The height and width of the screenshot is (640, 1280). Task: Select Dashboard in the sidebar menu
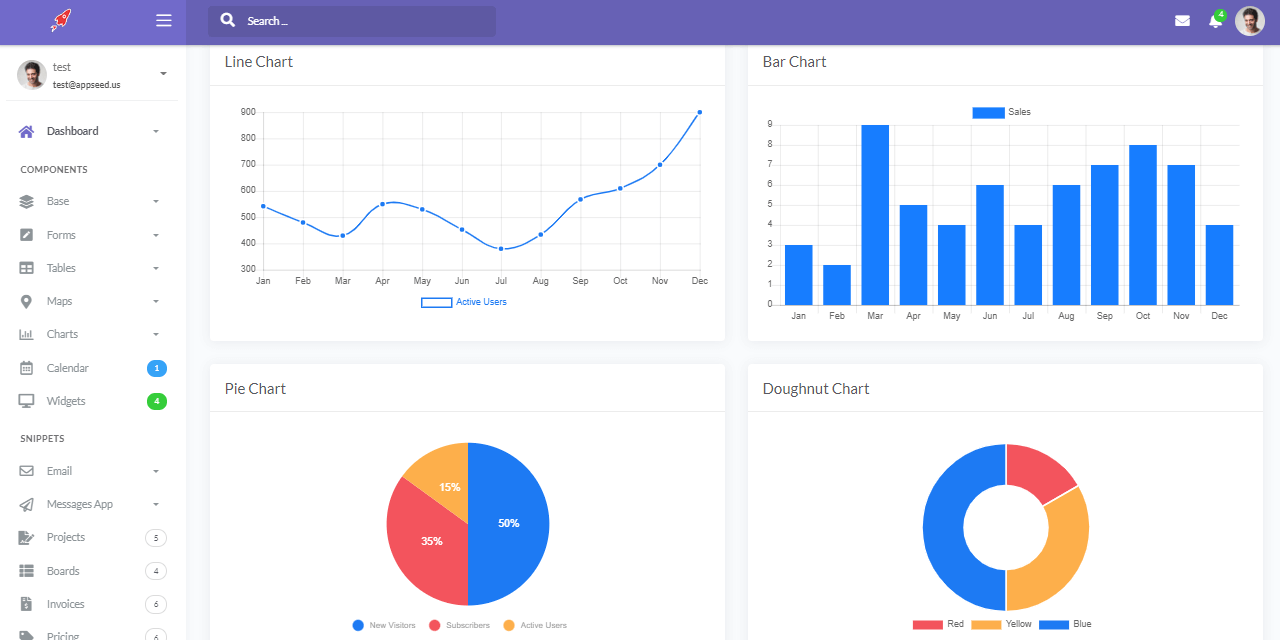click(70, 131)
